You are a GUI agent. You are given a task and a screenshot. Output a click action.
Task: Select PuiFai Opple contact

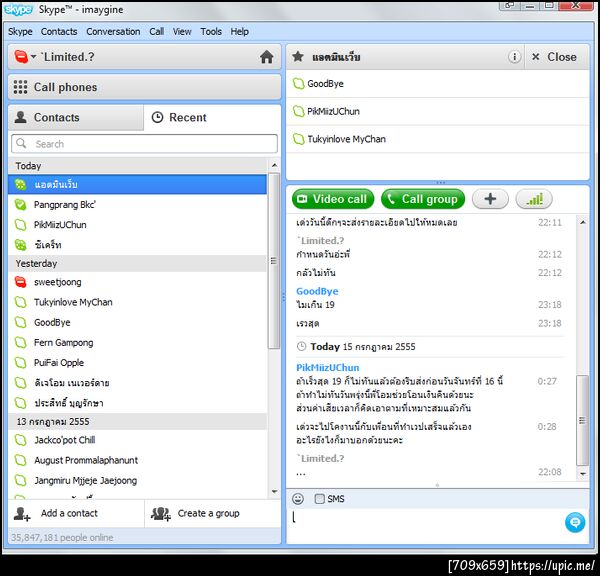(137, 363)
